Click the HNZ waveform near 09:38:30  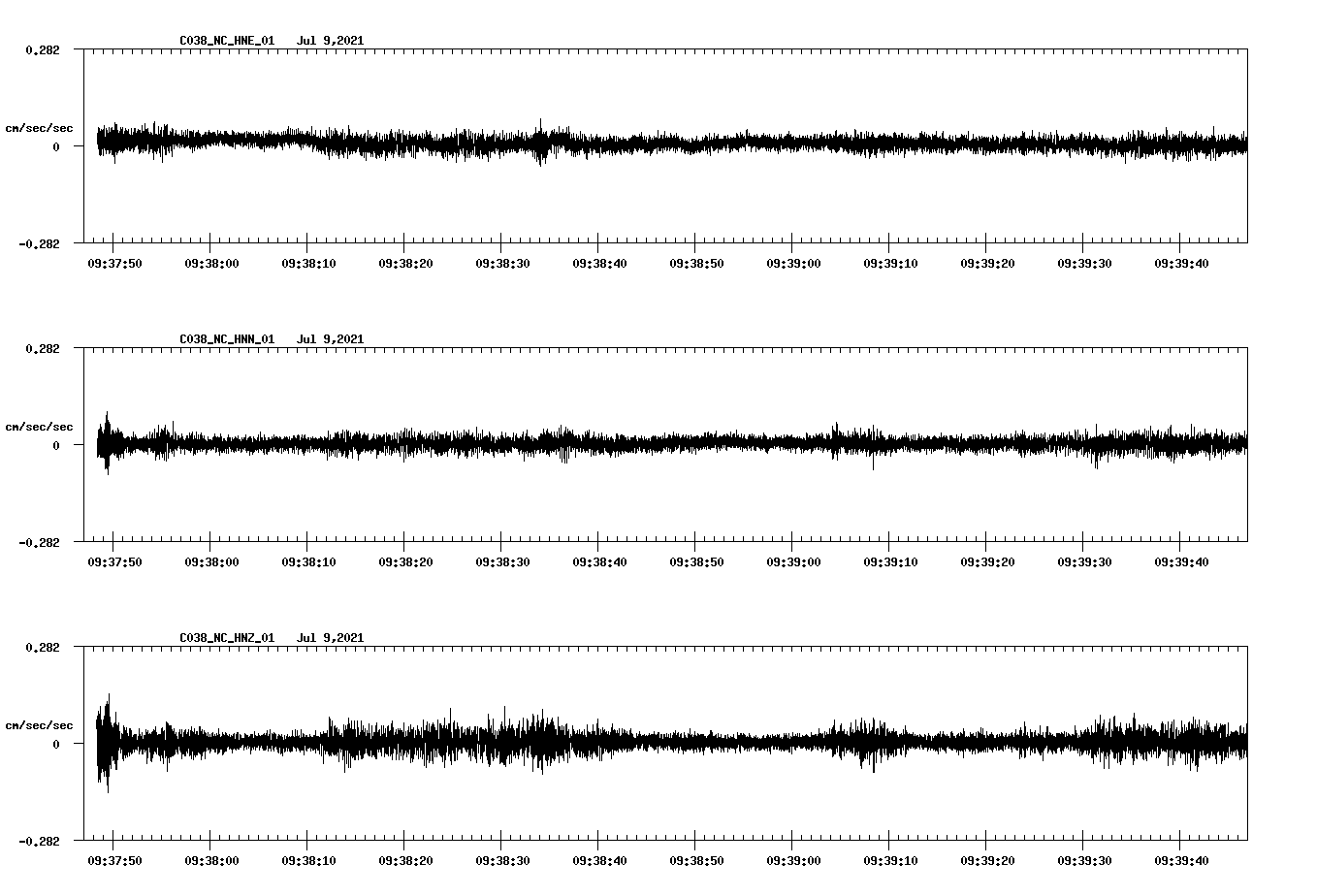tap(500, 745)
